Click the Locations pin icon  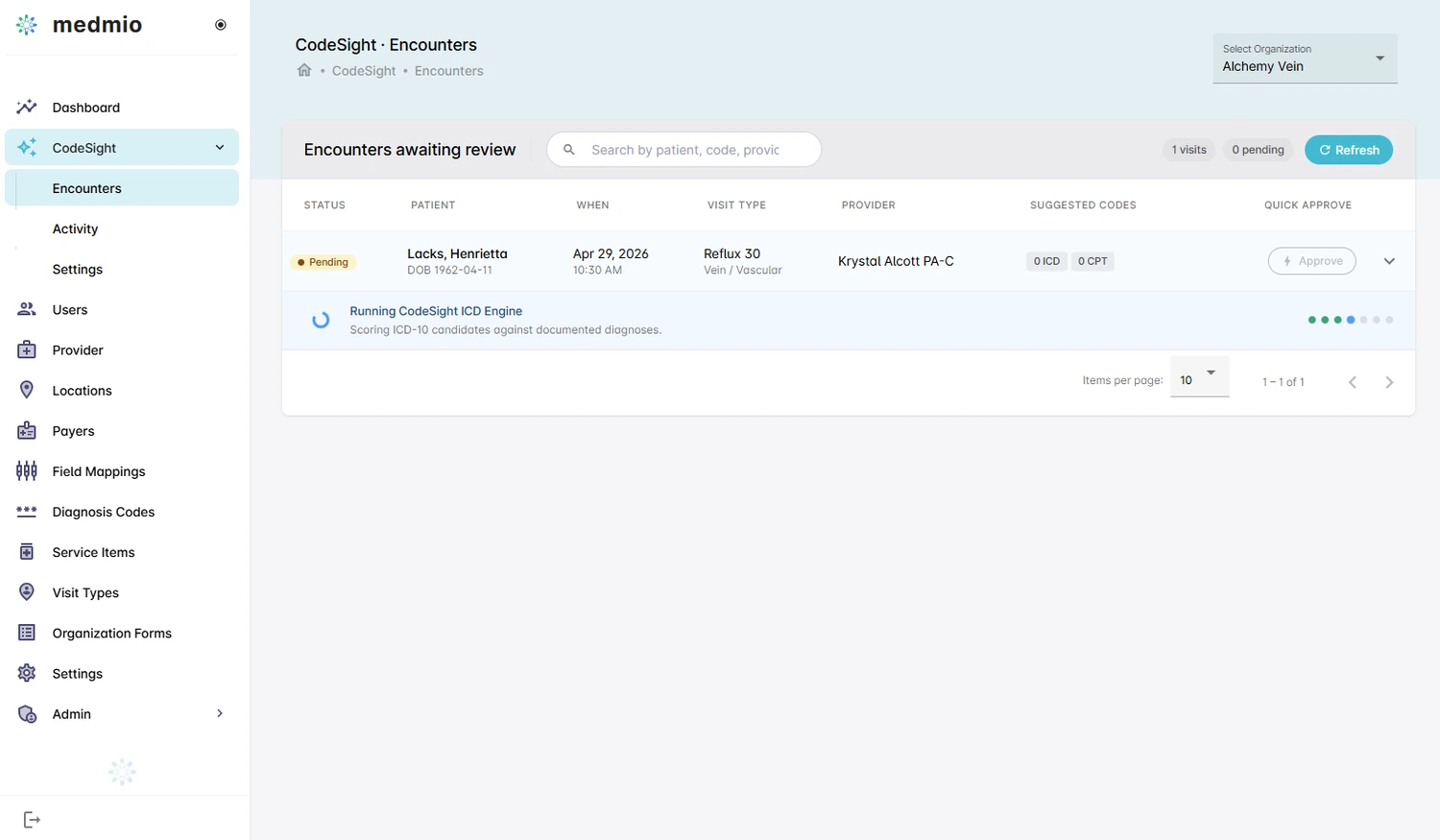[x=27, y=390]
